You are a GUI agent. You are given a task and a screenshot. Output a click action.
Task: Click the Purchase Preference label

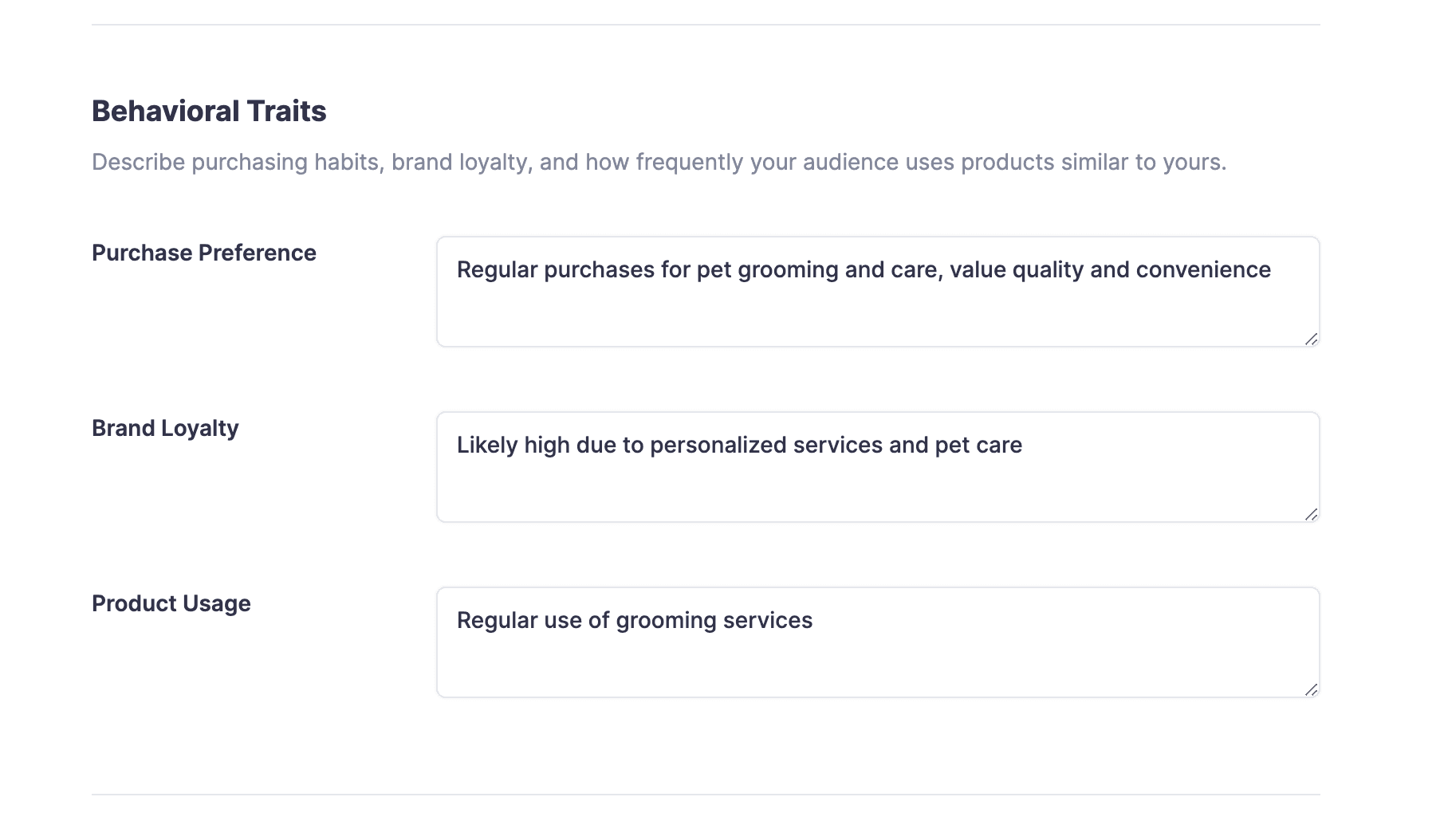pyautogui.click(x=203, y=253)
